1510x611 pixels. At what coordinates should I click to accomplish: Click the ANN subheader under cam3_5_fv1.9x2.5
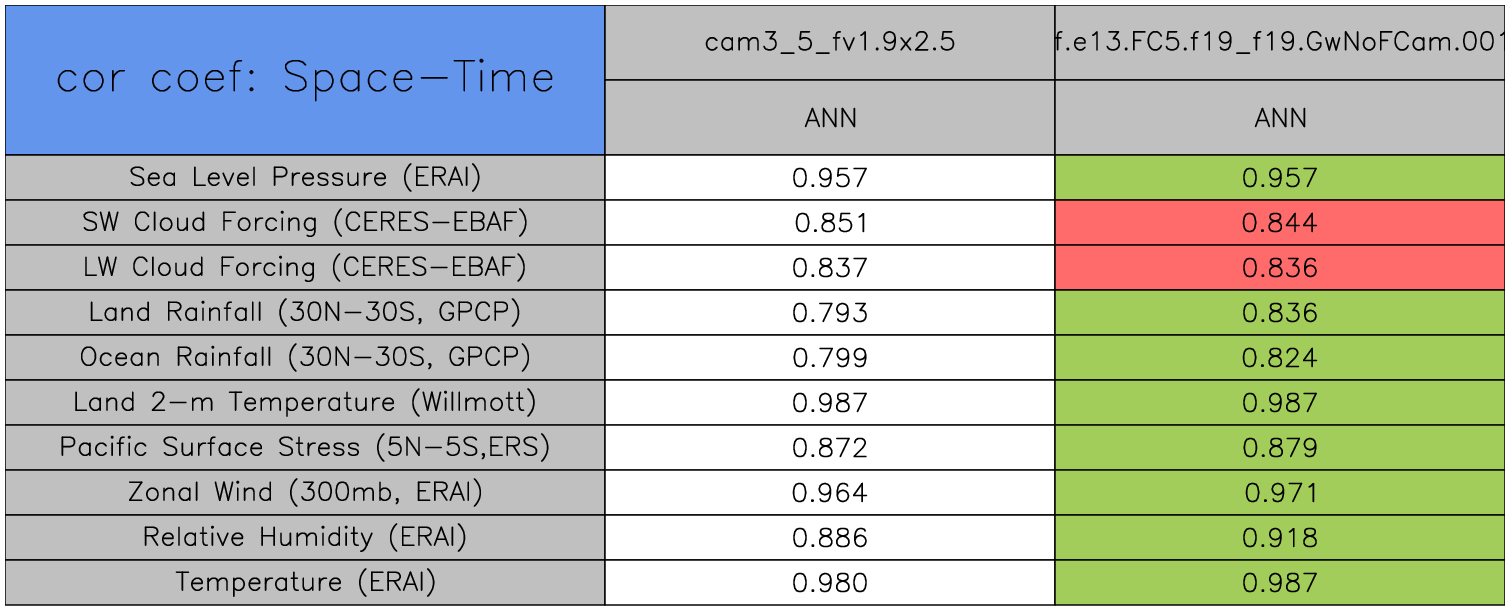click(829, 118)
